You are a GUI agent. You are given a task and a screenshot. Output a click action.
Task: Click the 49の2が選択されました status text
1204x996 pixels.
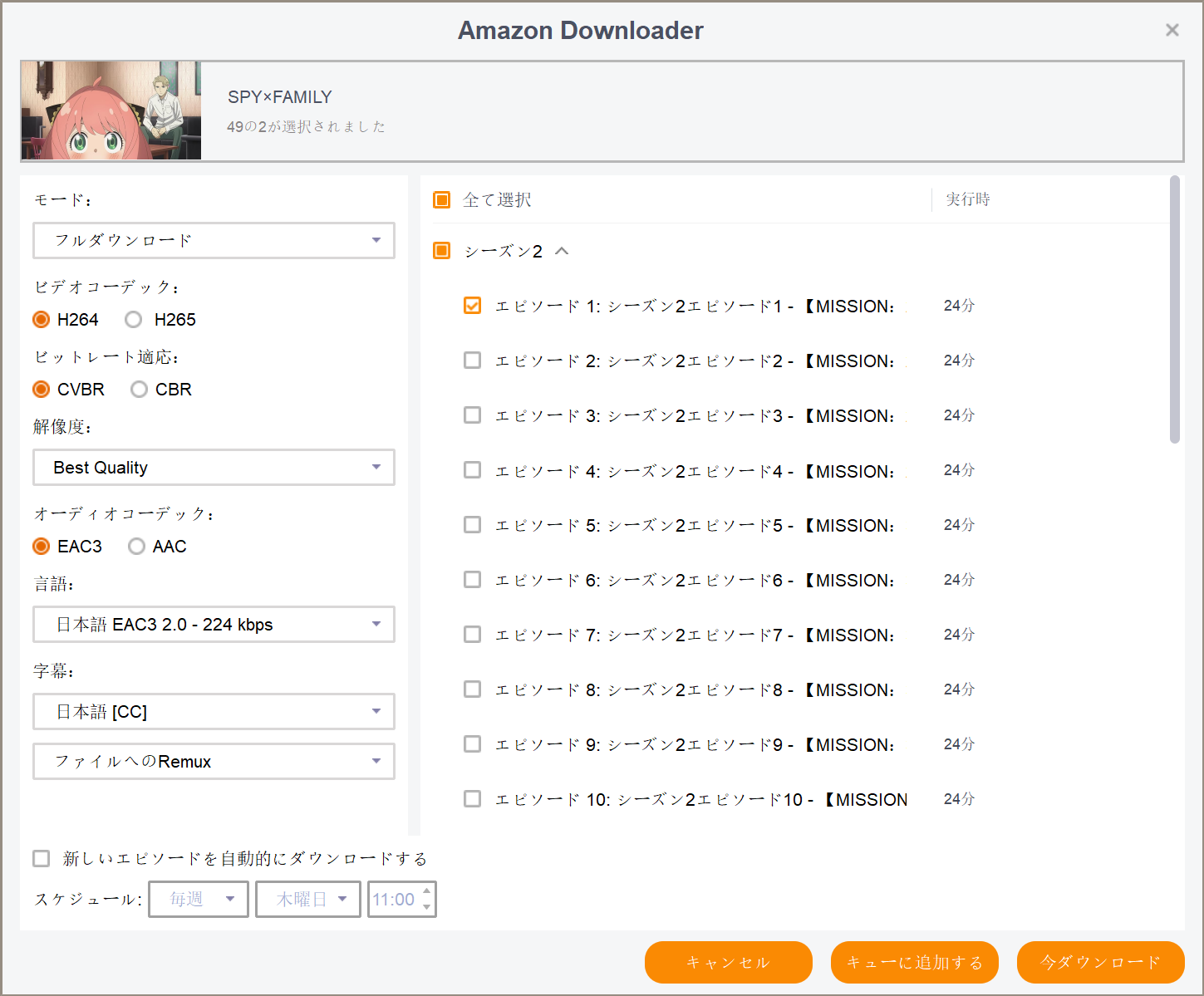306,126
